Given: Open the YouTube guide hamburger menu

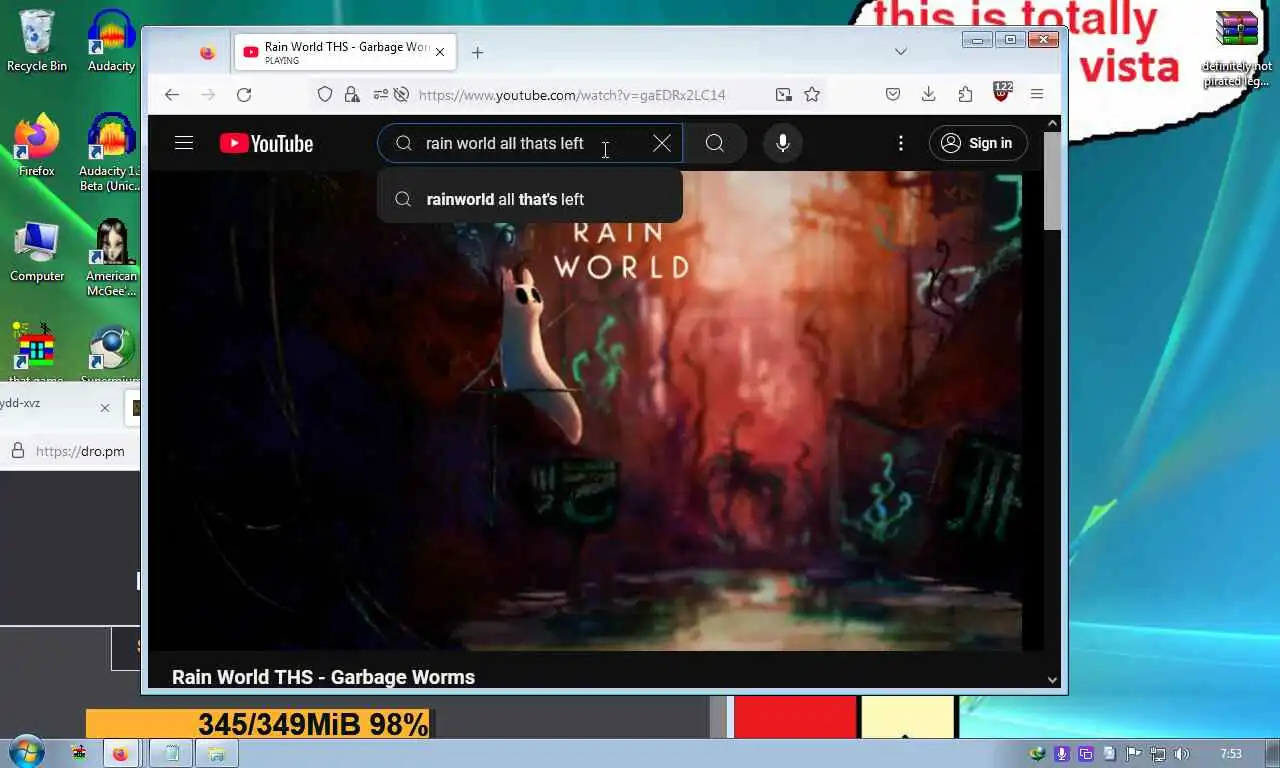Looking at the screenshot, I should tap(184, 143).
